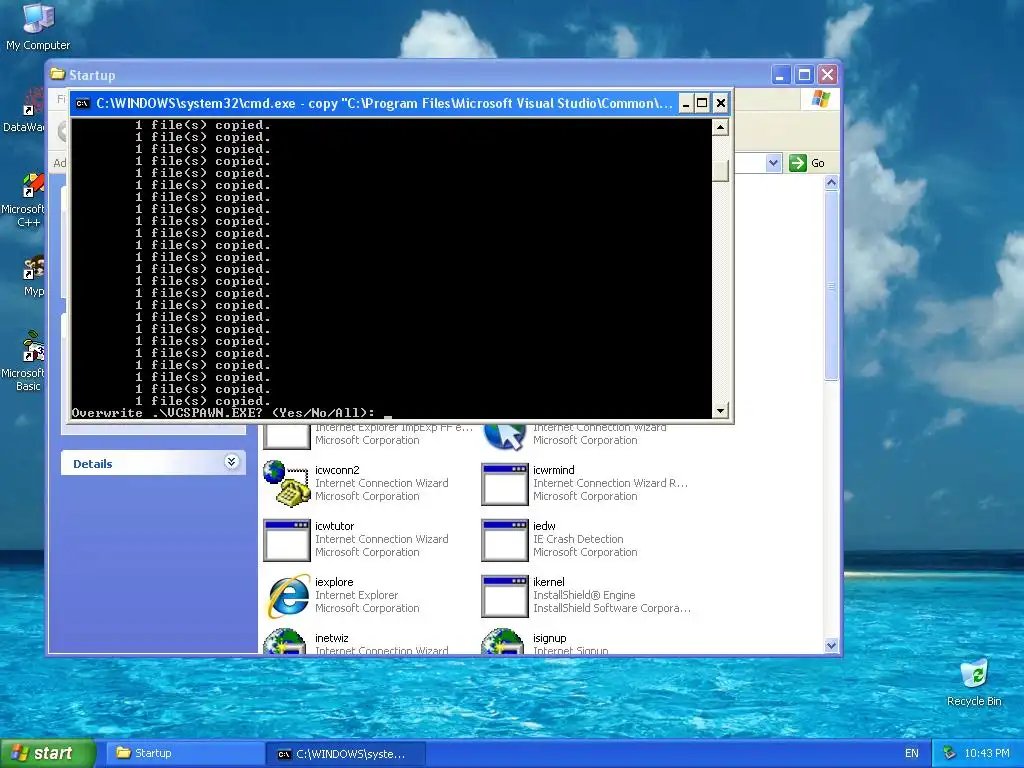Select the icwtutor file icon

click(x=286, y=539)
